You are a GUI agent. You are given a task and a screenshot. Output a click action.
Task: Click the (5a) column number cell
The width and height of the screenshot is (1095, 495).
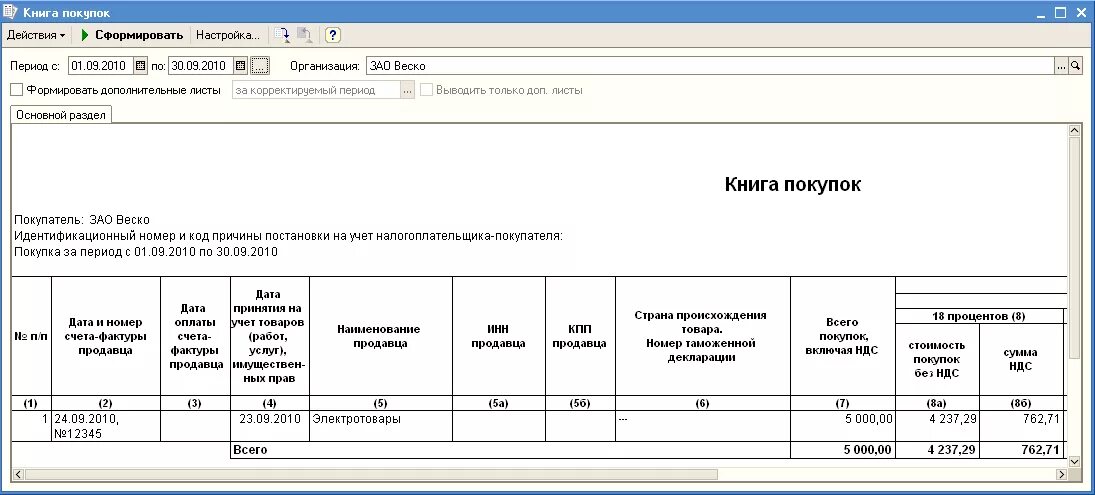point(499,404)
